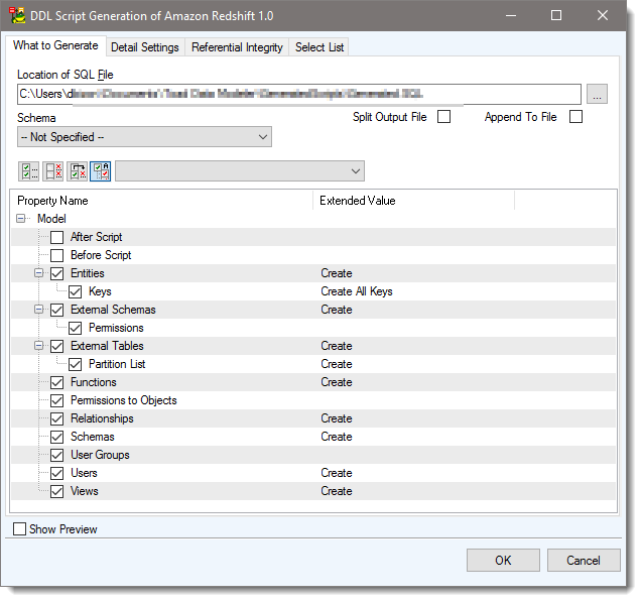The width and height of the screenshot is (642, 602).
Task: Collapse the External Tables tree node
Action: pos(40,346)
